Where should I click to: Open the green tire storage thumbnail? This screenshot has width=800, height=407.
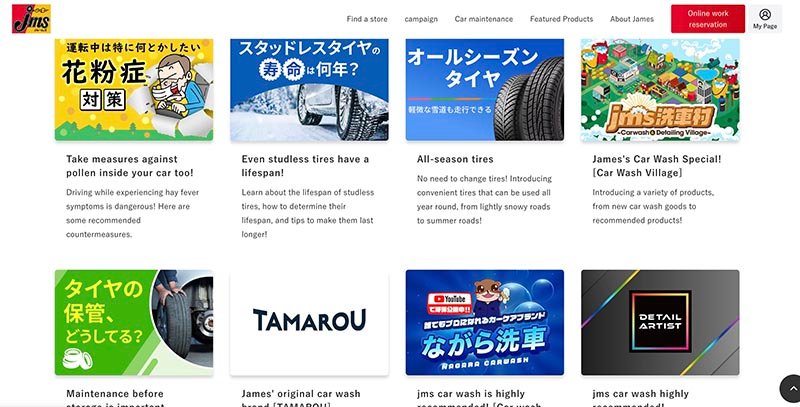tap(134, 323)
